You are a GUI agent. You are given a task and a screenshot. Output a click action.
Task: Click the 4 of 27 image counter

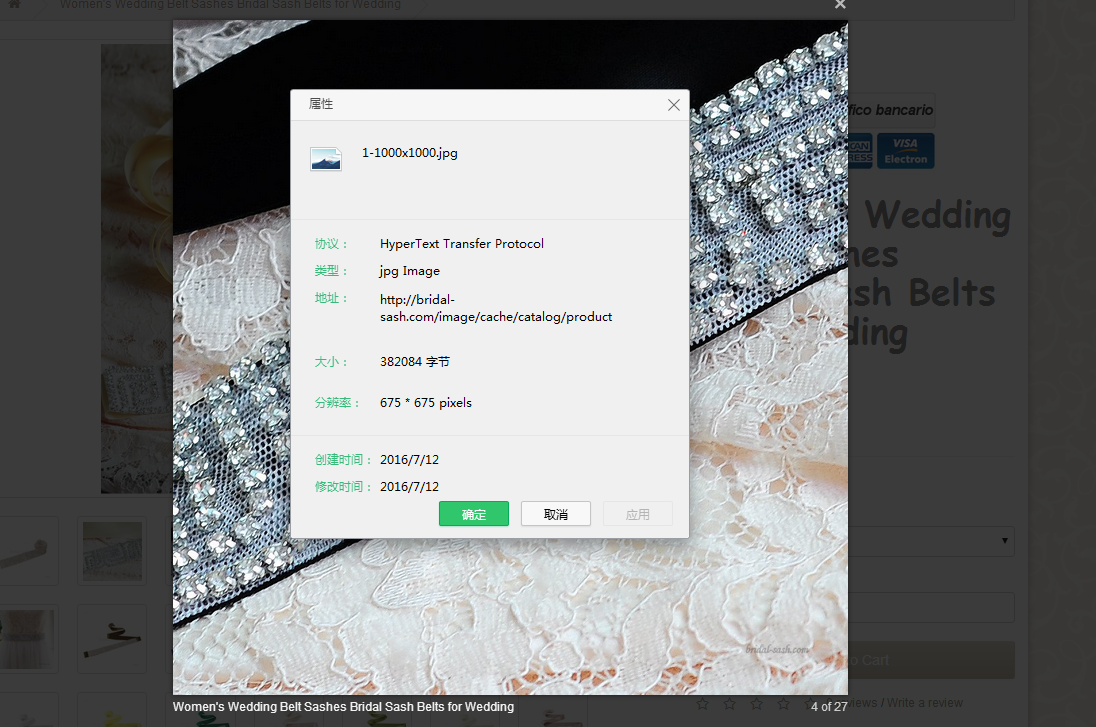[x=829, y=707]
